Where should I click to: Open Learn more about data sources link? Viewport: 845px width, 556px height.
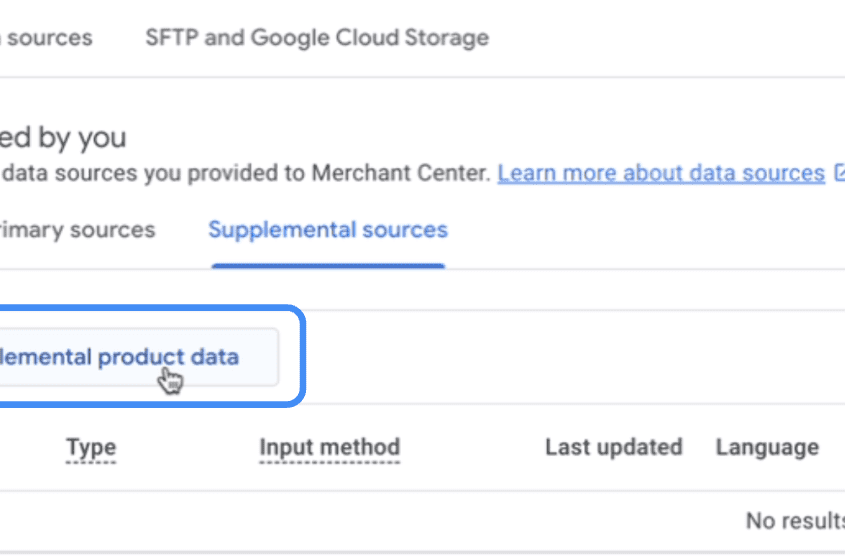coord(661,173)
